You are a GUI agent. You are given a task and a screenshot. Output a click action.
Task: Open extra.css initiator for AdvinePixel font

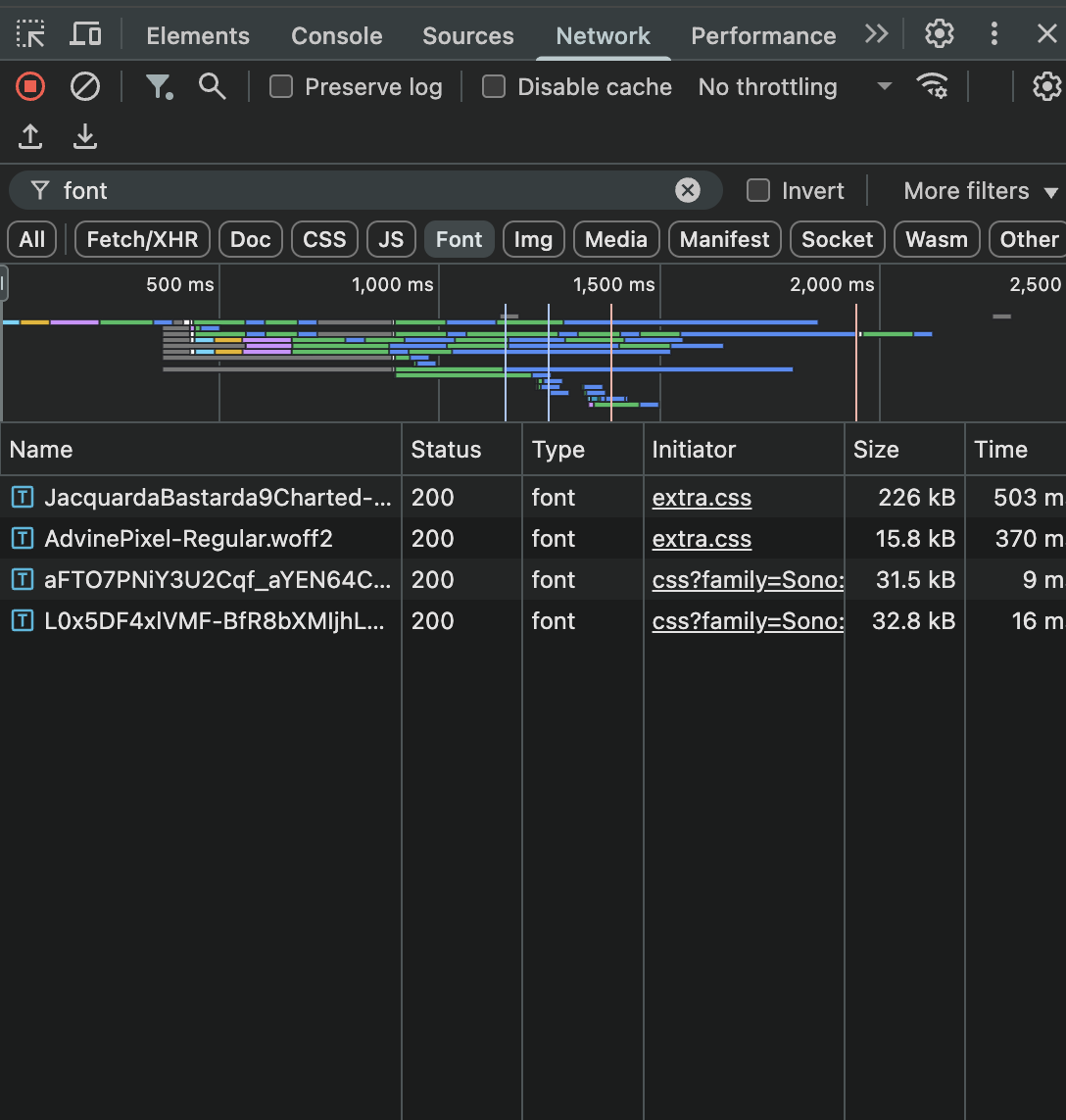(x=702, y=539)
